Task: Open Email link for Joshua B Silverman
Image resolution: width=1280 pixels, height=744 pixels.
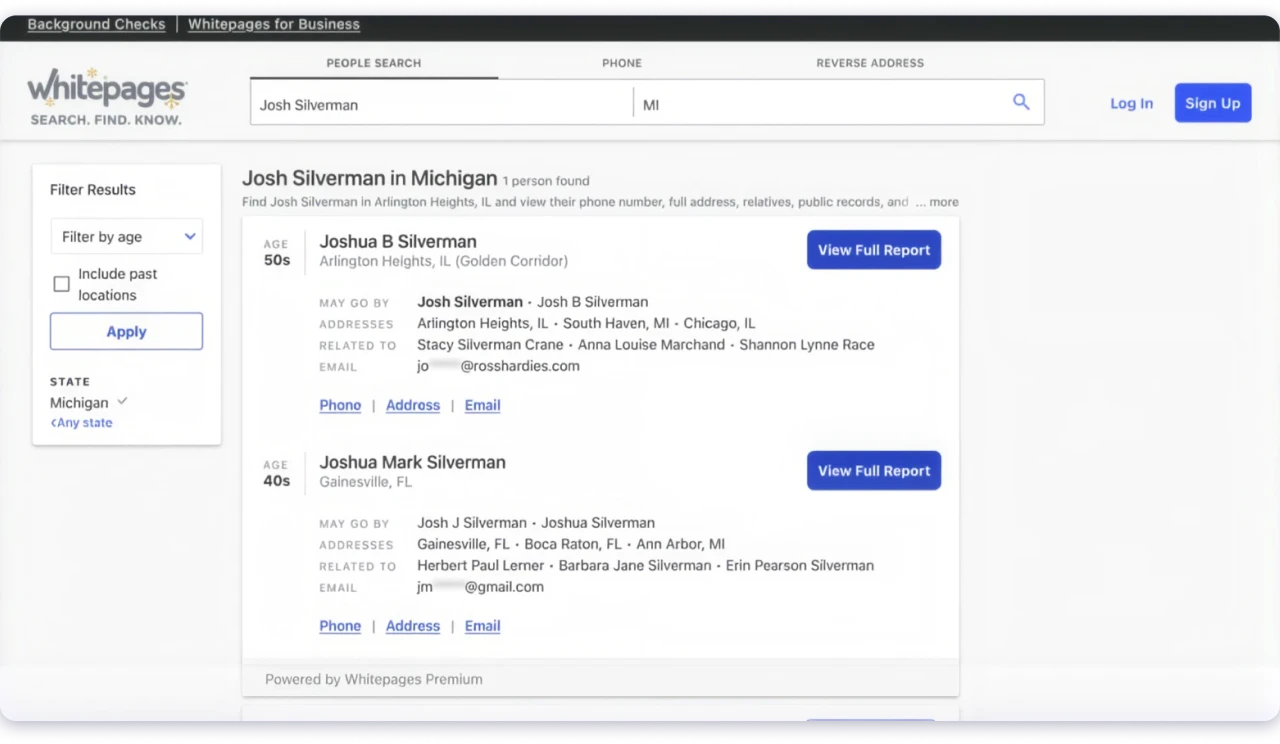Action: (x=482, y=405)
